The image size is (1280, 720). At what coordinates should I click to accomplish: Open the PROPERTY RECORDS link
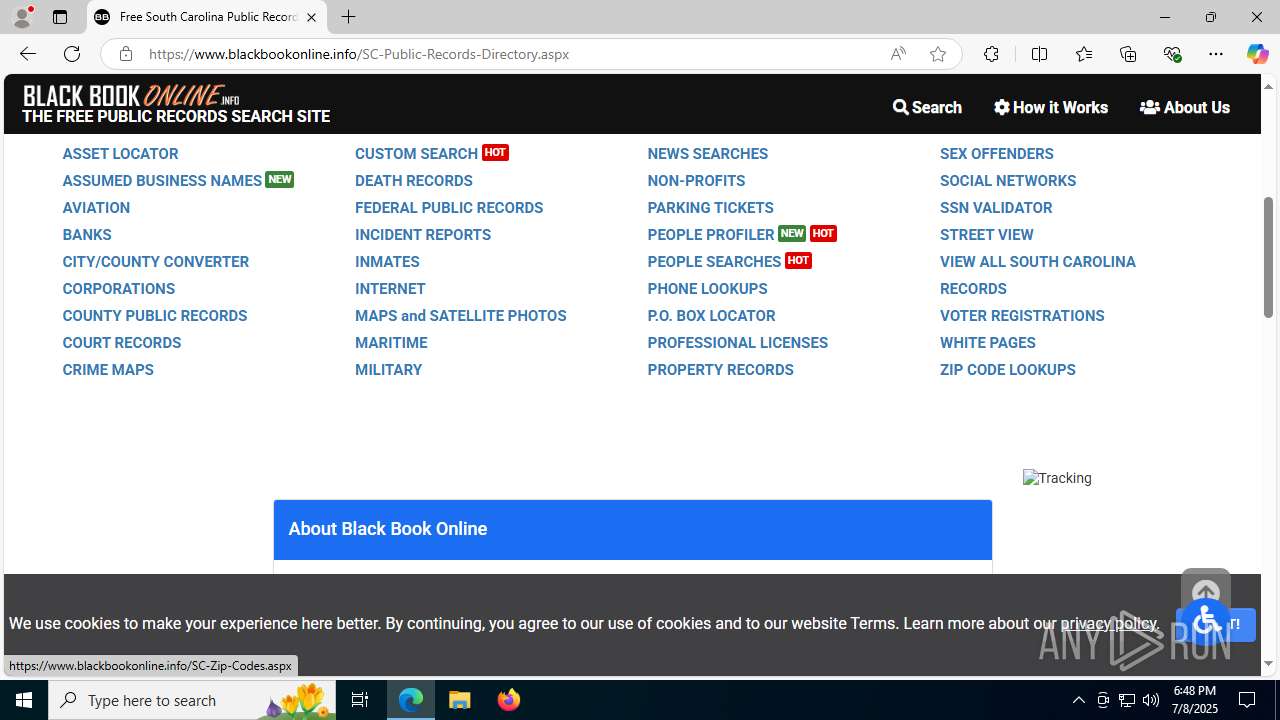(720, 370)
